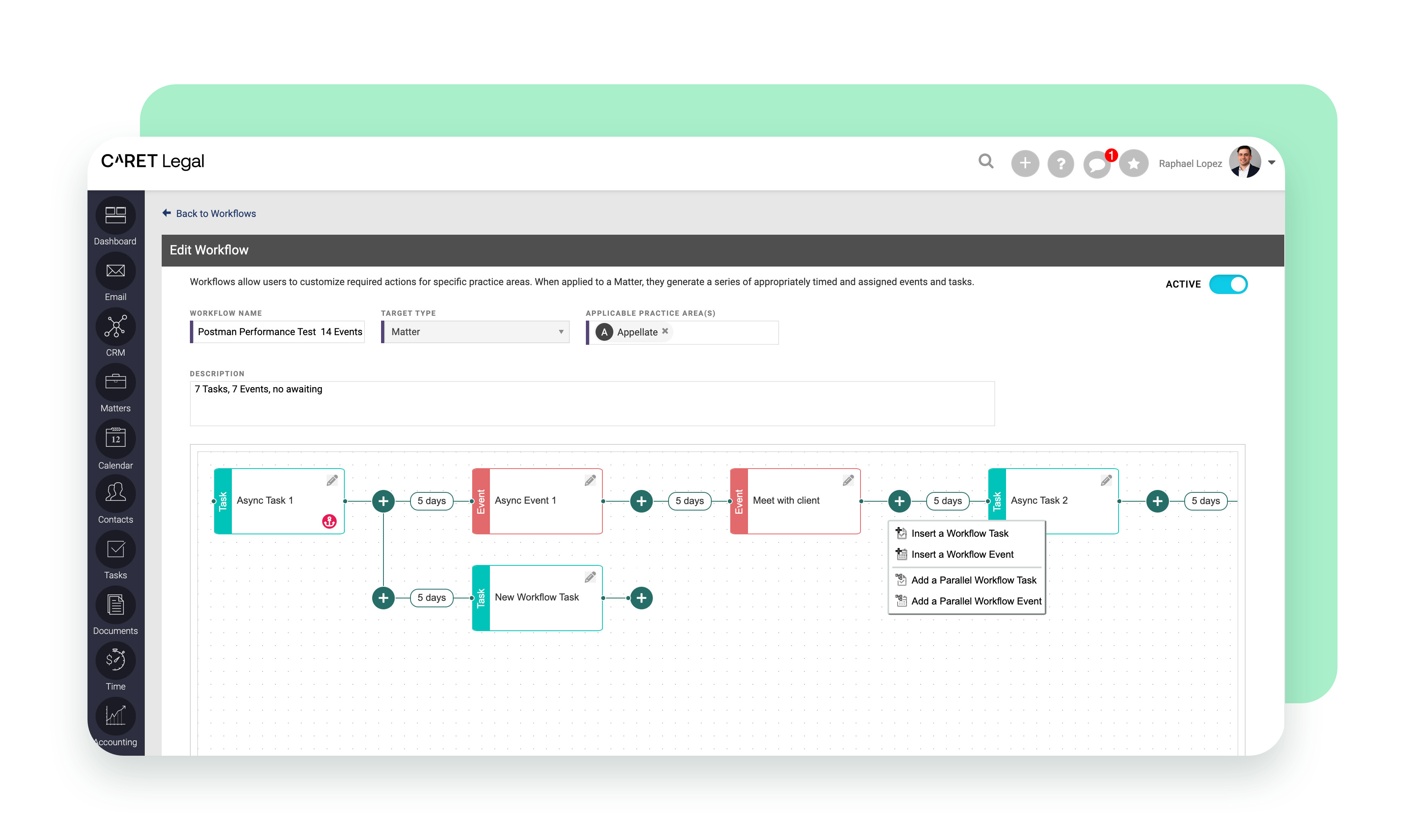
Task: Remove the Appellate practice area tag
Action: pos(665,331)
